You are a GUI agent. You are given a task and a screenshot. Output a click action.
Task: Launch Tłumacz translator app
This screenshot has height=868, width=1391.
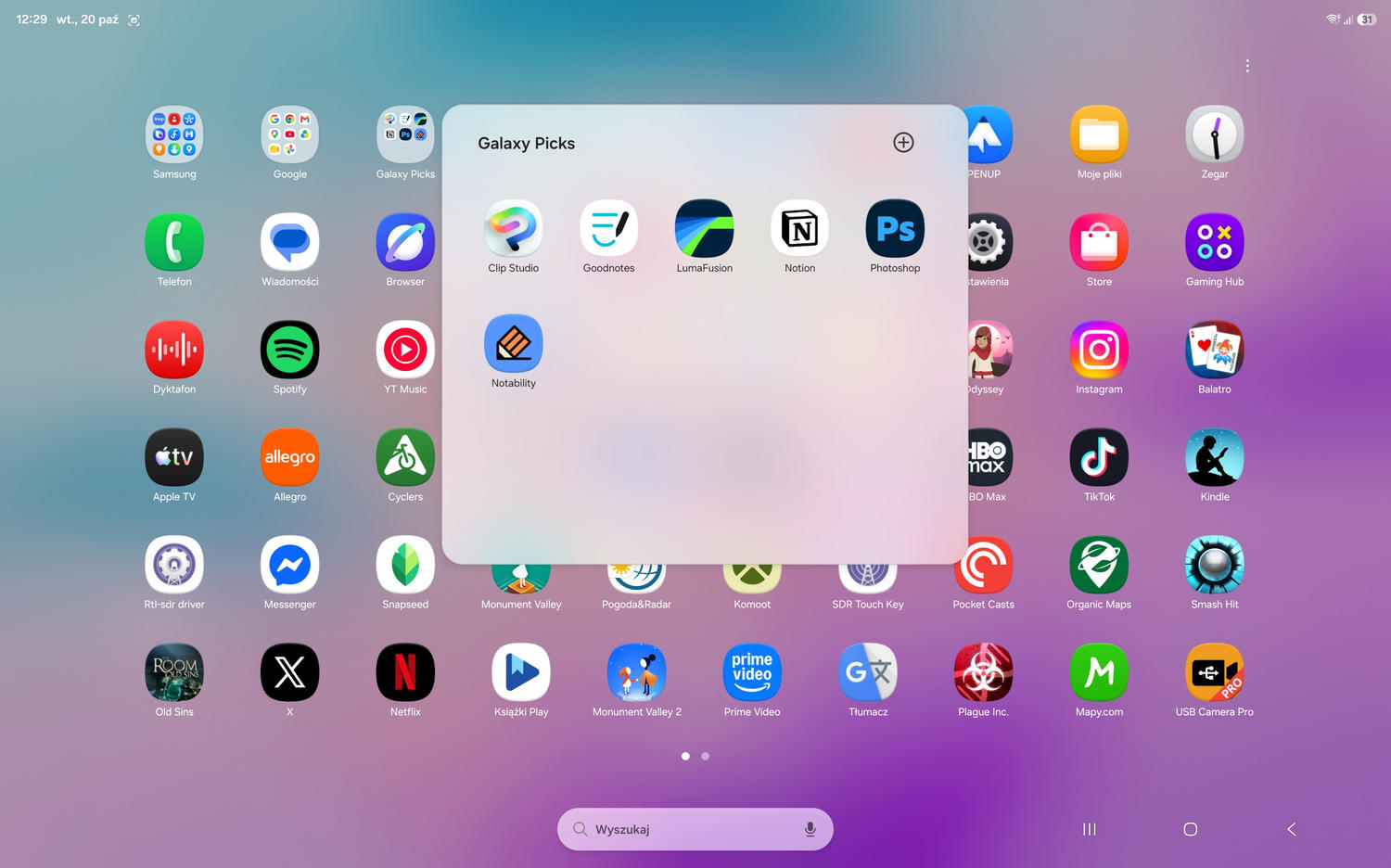868,672
